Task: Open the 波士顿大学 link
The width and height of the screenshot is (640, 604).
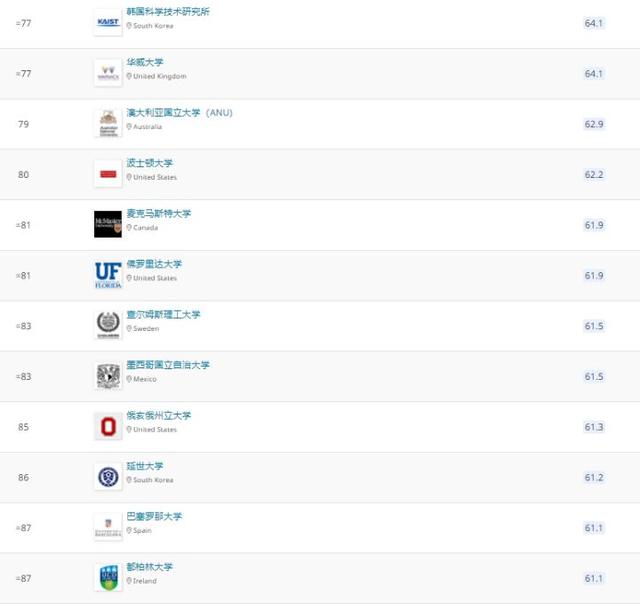Action: tap(149, 163)
